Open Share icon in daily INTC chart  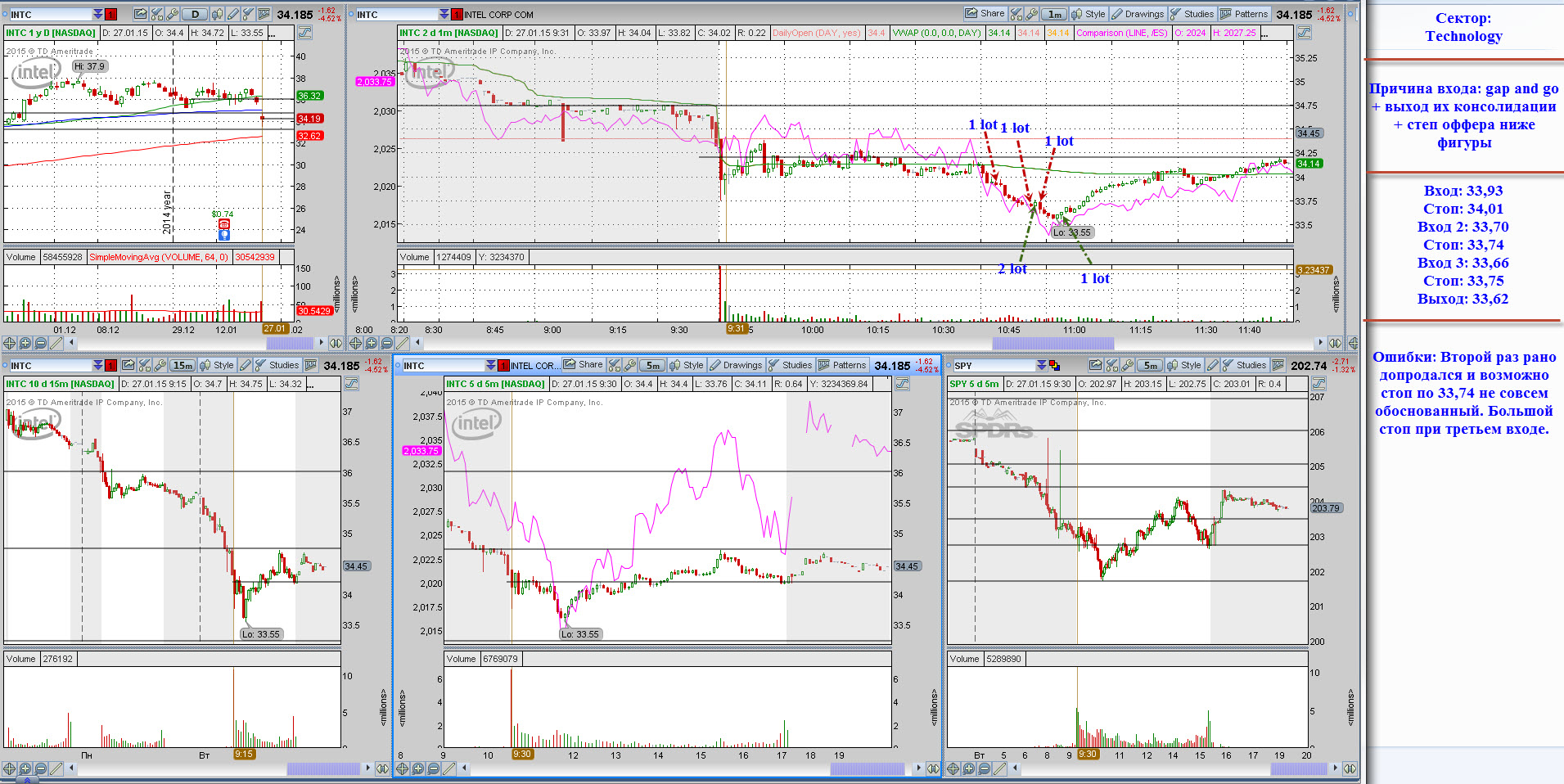pos(141,14)
